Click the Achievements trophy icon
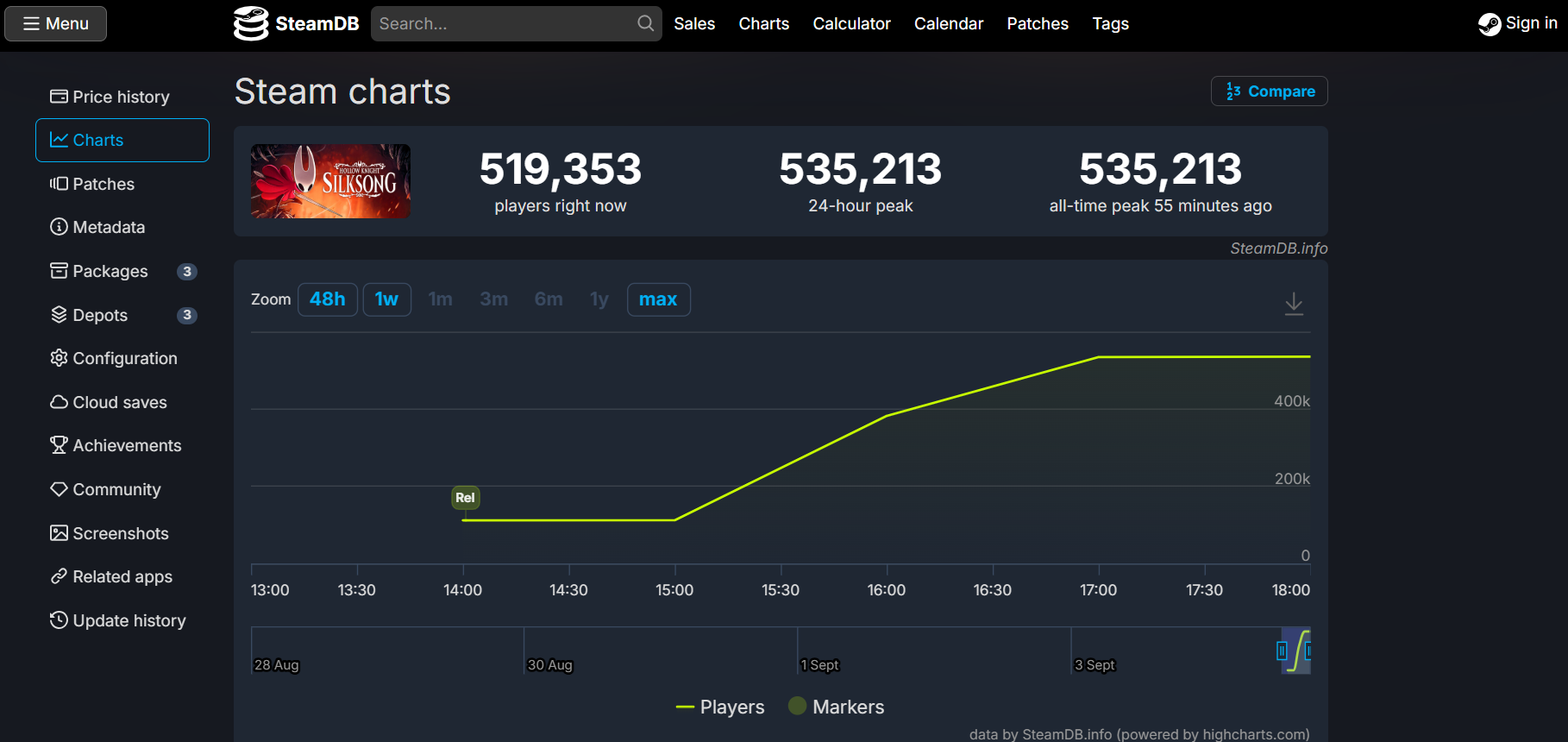Viewport: 1568px width, 742px height. click(x=59, y=445)
